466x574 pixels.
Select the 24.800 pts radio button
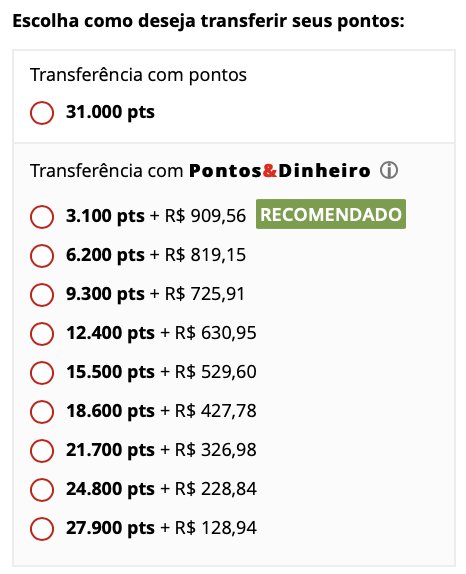pos(42,489)
